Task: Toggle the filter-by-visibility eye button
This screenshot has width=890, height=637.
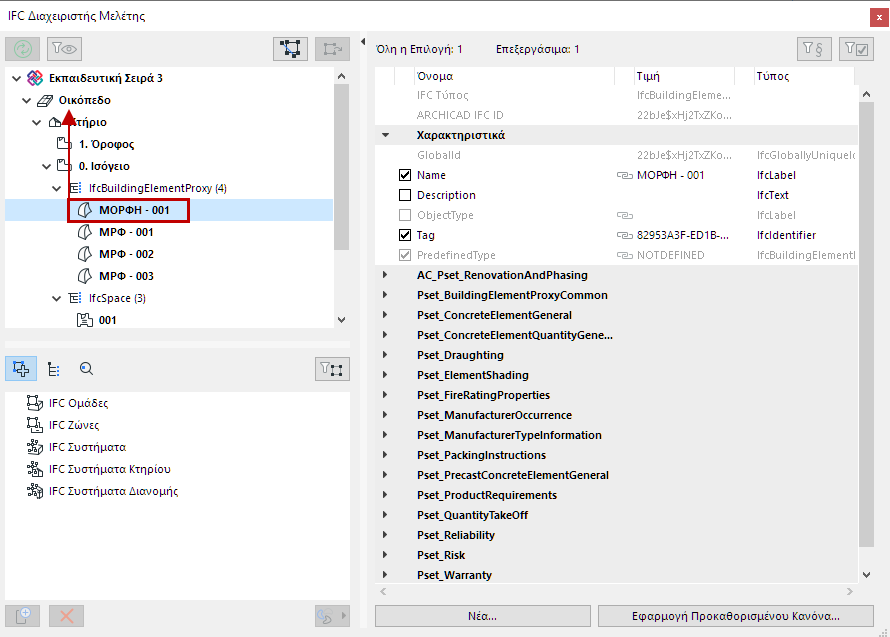Action: pyautogui.click(x=64, y=48)
